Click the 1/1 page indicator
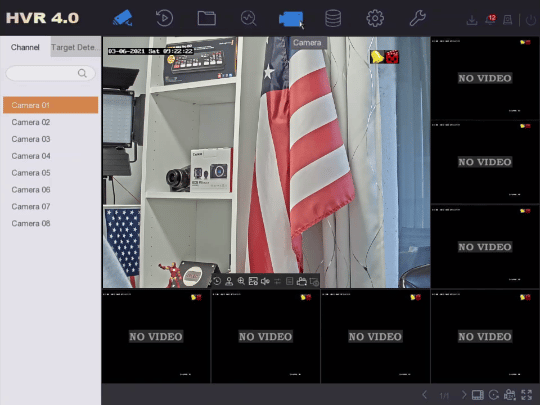 point(444,395)
